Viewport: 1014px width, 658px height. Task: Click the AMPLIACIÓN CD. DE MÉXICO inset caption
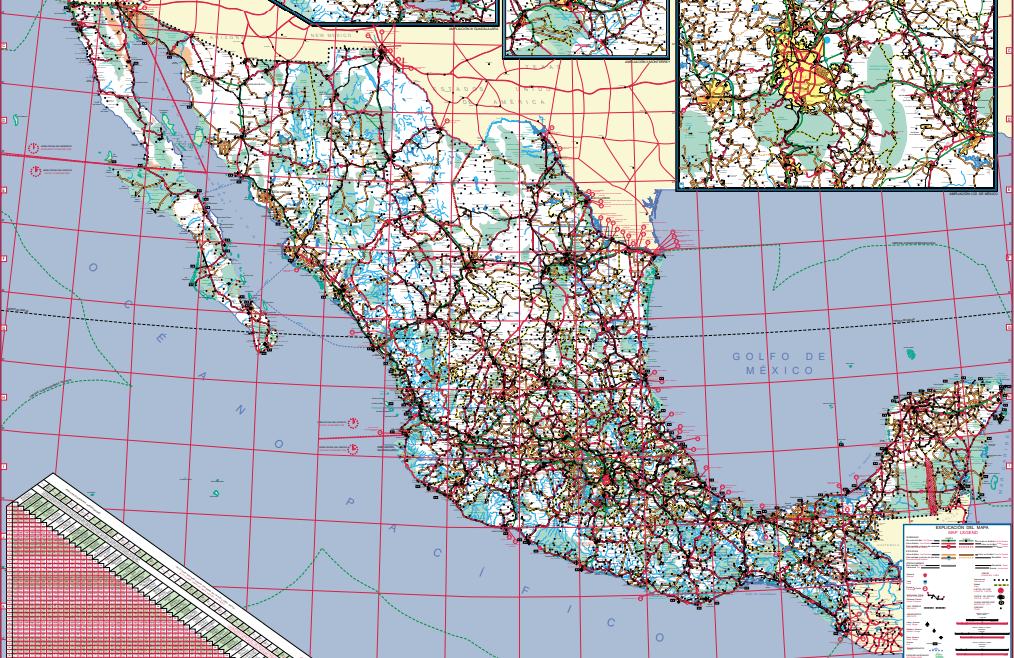coord(973,193)
